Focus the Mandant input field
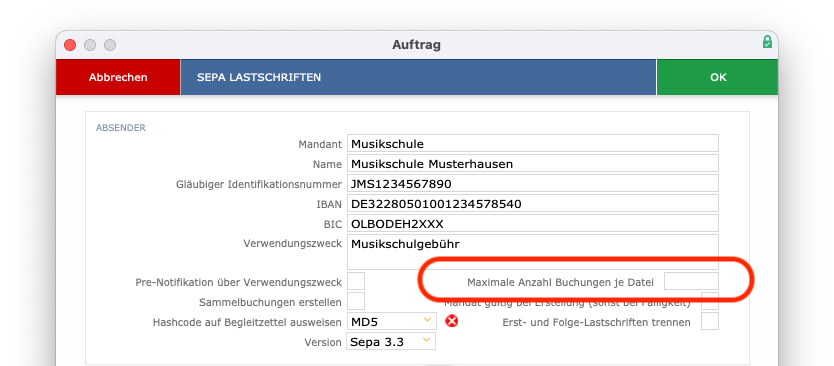Screen dimensions: 834x366 point(532,144)
